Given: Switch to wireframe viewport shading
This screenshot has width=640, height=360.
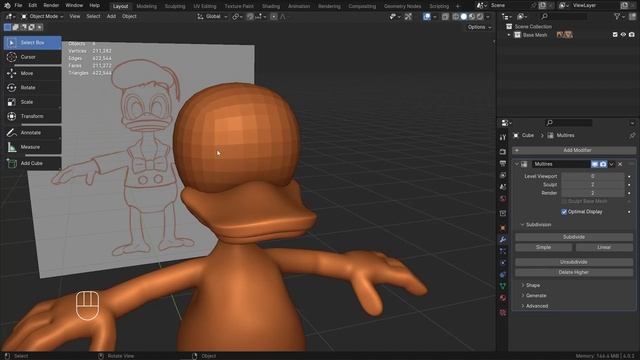Looking at the screenshot, I should tap(456, 17).
